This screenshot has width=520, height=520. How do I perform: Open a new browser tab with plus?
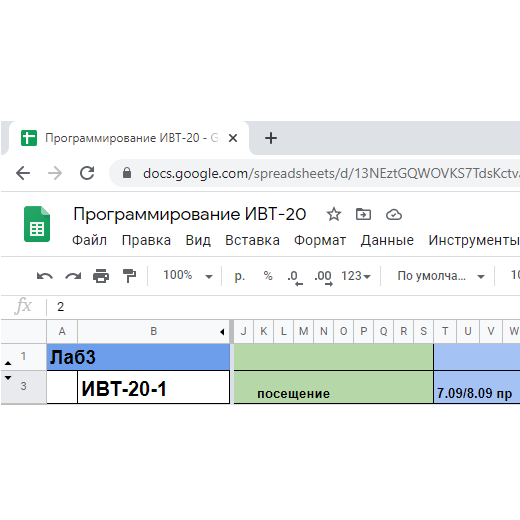pos(271,138)
